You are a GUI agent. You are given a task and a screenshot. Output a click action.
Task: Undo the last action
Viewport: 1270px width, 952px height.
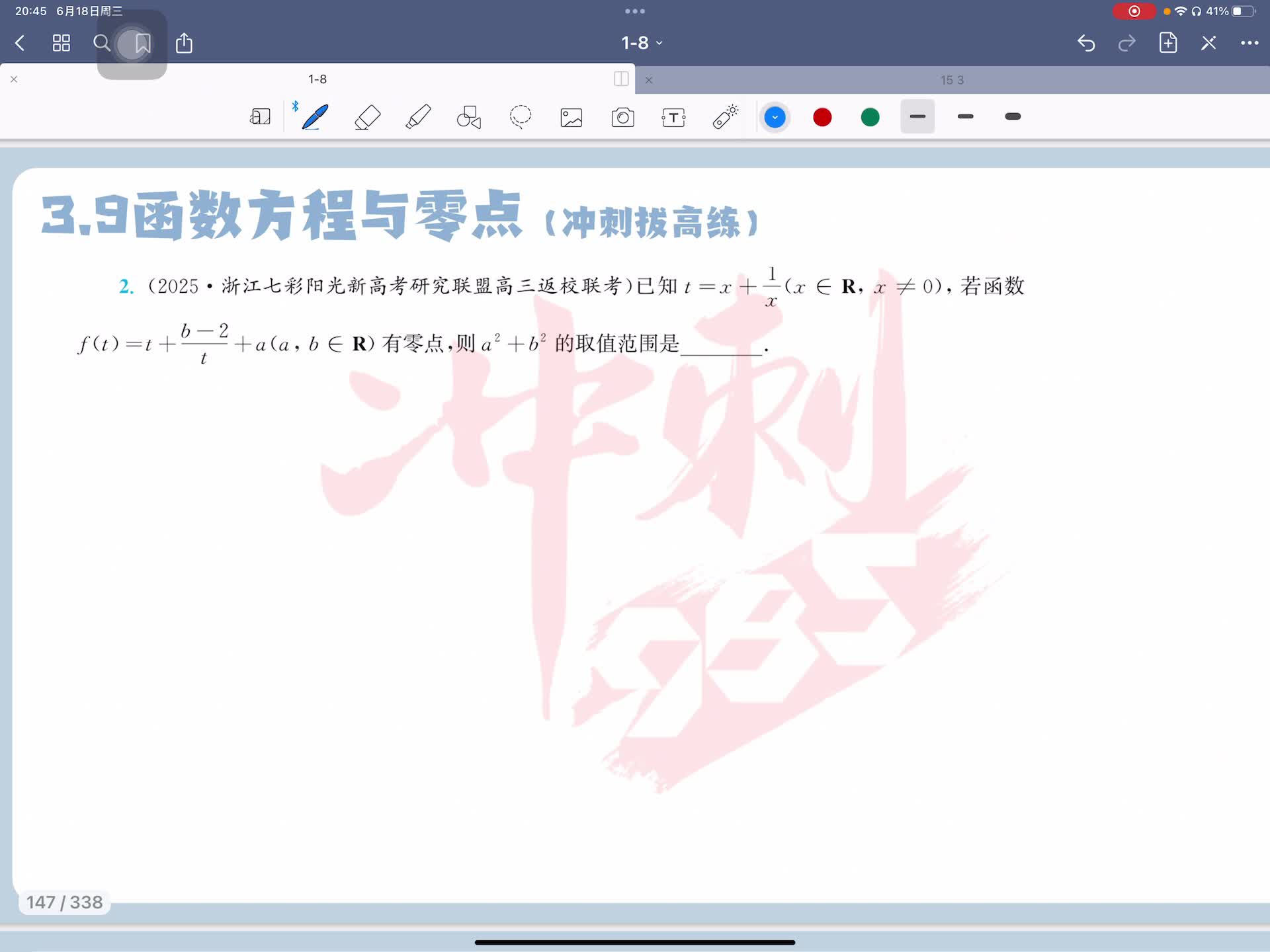tap(1086, 43)
